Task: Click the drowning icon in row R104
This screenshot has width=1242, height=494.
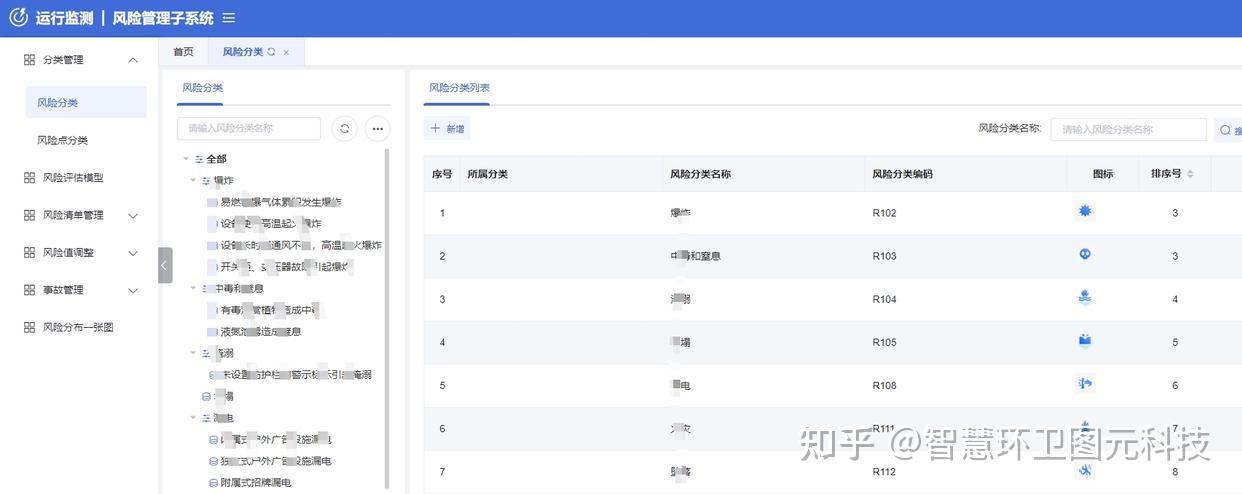Action: (1085, 297)
